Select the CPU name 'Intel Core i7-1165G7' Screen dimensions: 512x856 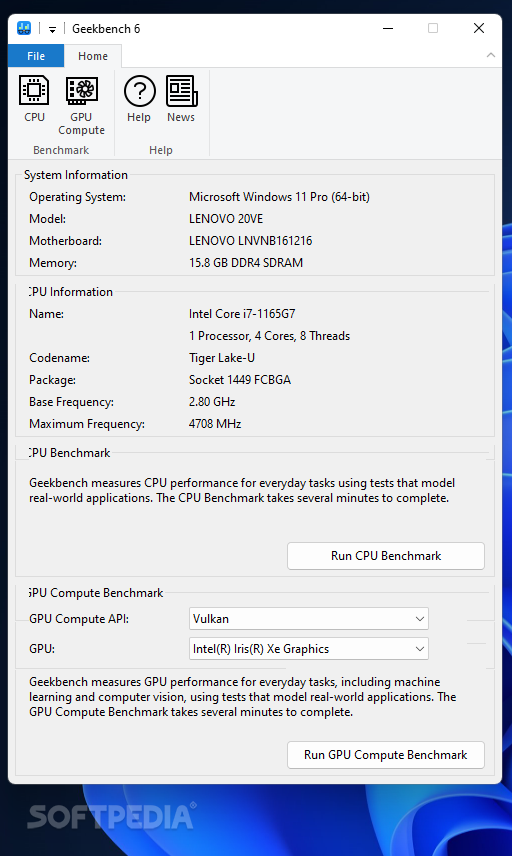point(242,314)
